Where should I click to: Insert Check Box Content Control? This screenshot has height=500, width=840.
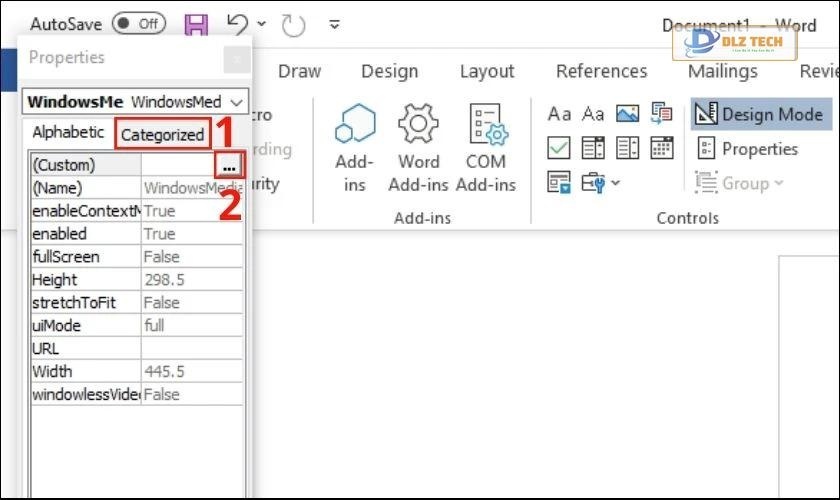click(559, 148)
